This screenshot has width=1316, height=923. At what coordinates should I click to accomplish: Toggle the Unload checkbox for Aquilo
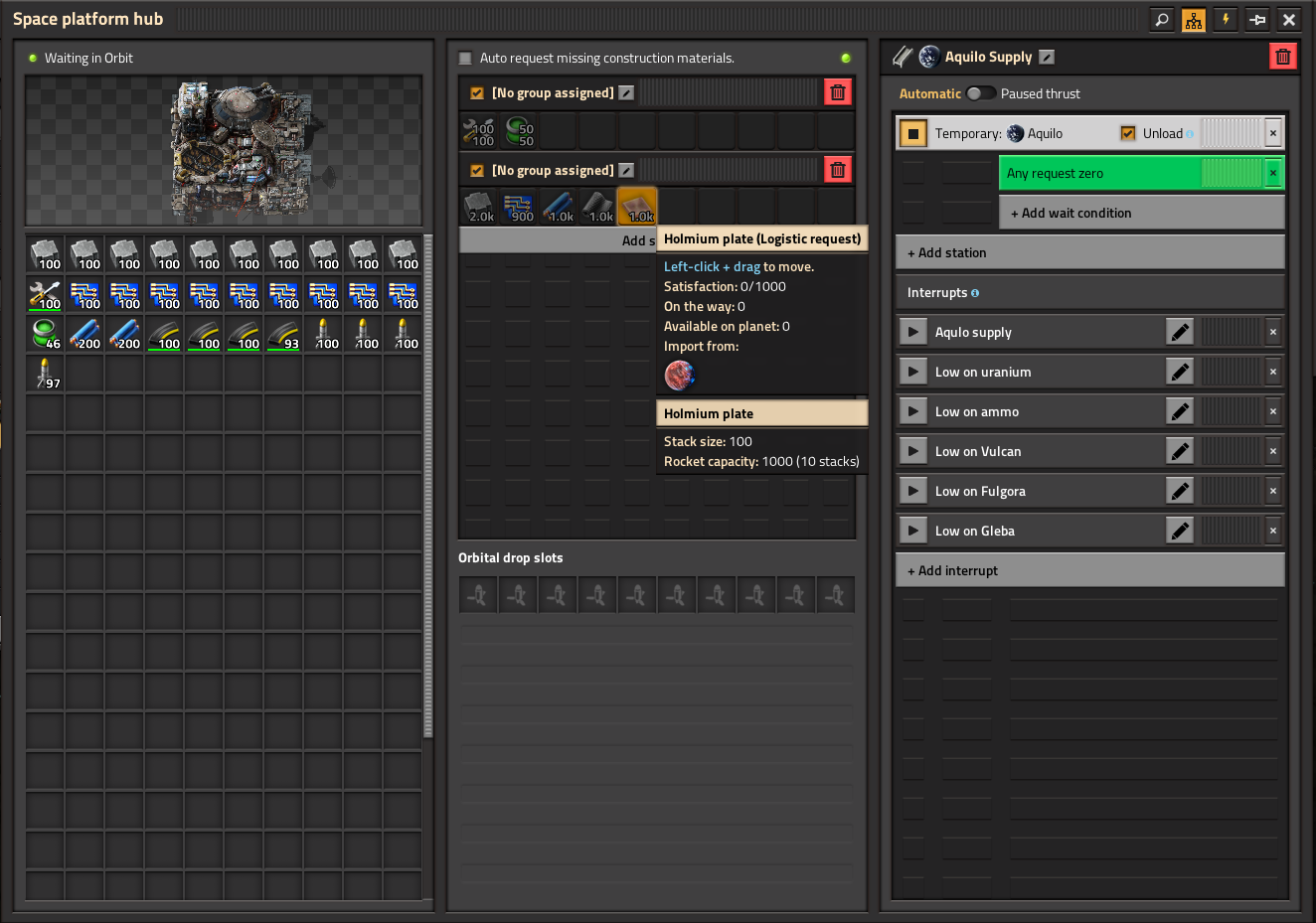coord(1128,133)
